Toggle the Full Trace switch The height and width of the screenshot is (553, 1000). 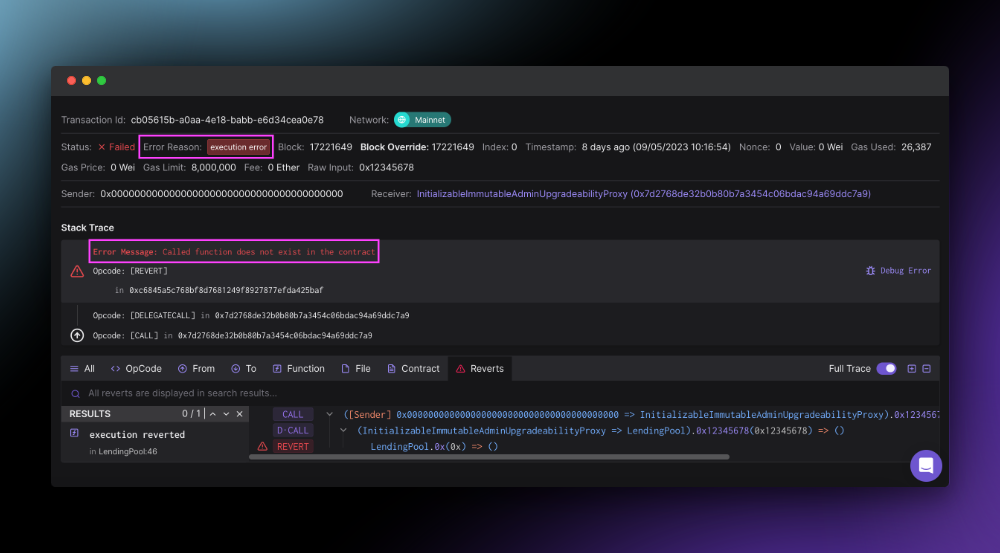tap(886, 369)
